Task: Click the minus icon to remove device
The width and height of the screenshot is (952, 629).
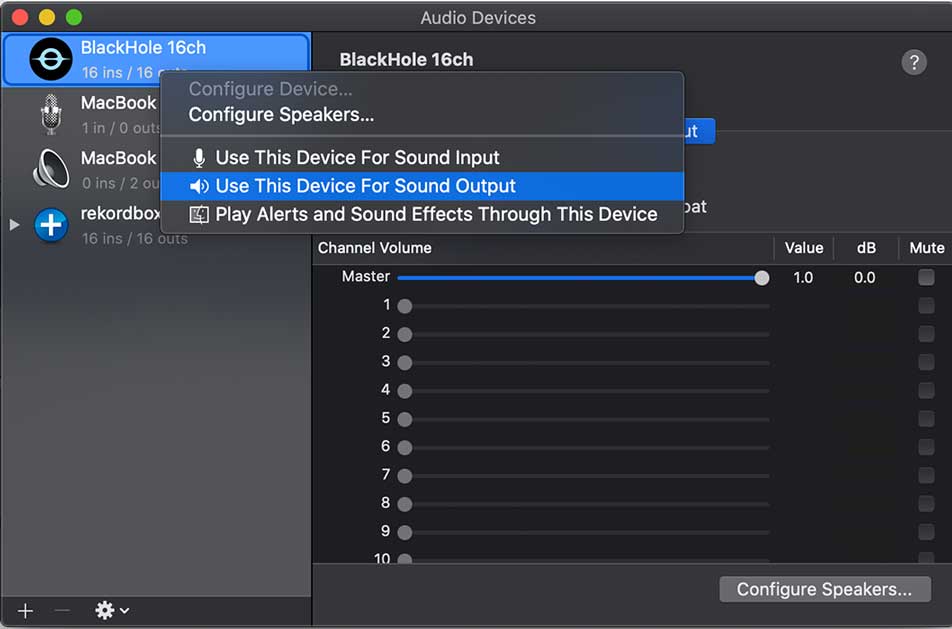Action: tap(60, 610)
